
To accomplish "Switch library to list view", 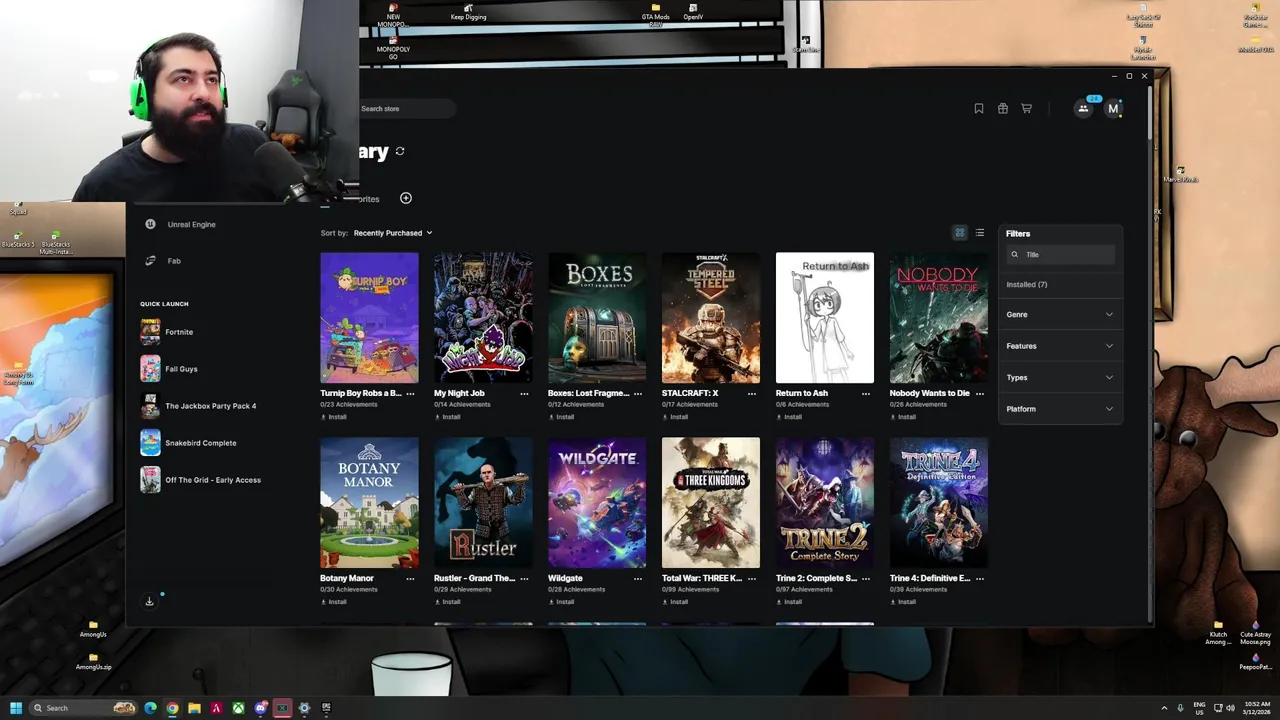I will pos(980,233).
